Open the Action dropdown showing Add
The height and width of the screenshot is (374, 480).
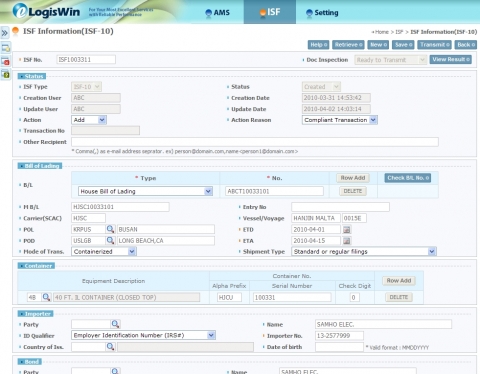89,120
